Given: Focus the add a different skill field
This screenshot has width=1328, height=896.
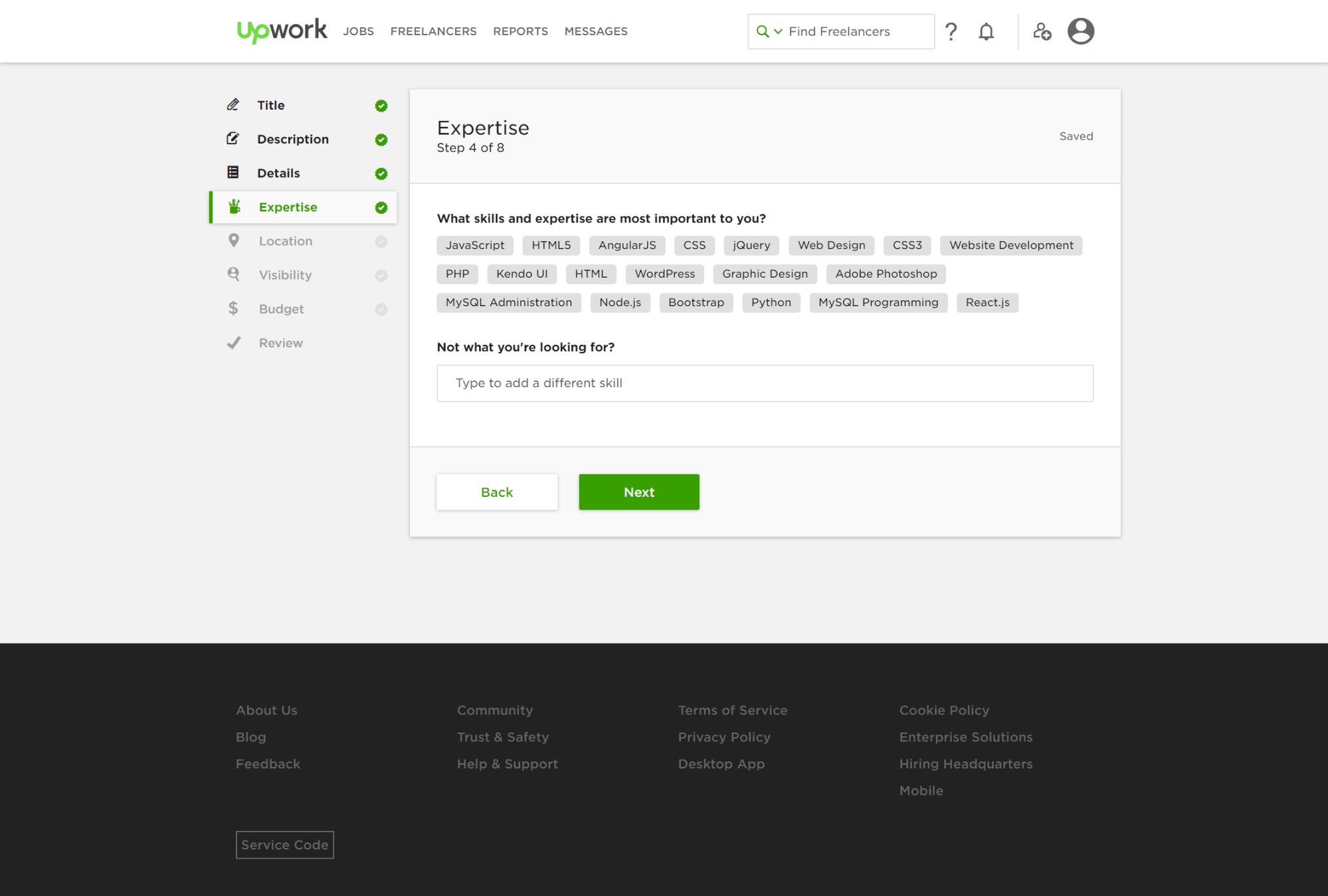Looking at the screenshot, I should 765,383.
